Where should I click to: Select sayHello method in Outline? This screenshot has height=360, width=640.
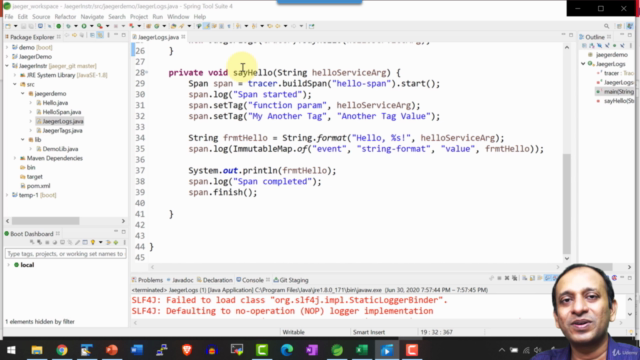[x=615, y=101]
